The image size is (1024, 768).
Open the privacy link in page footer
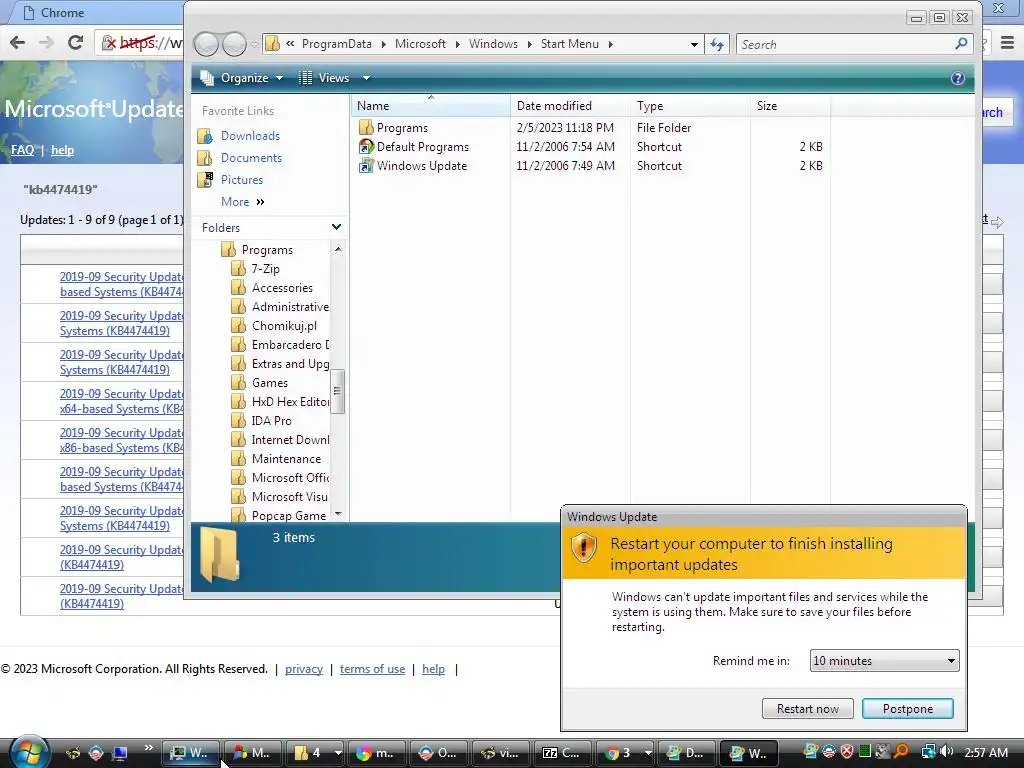pyautogui.click(x=304, y=669)
